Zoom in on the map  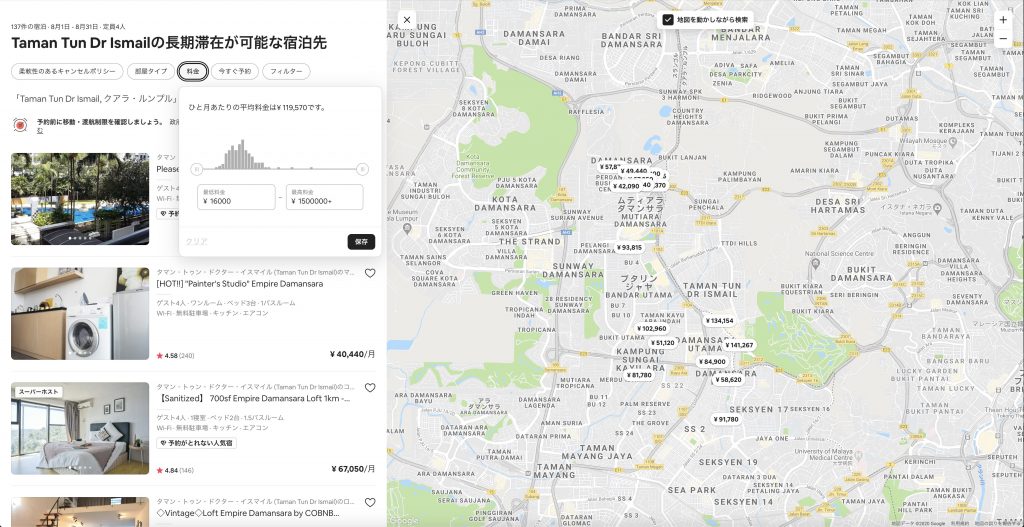[1003, 20]
